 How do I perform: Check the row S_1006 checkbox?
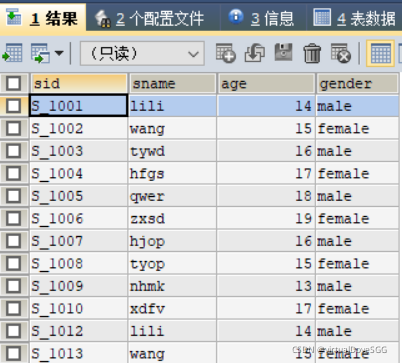pos(14,218)
